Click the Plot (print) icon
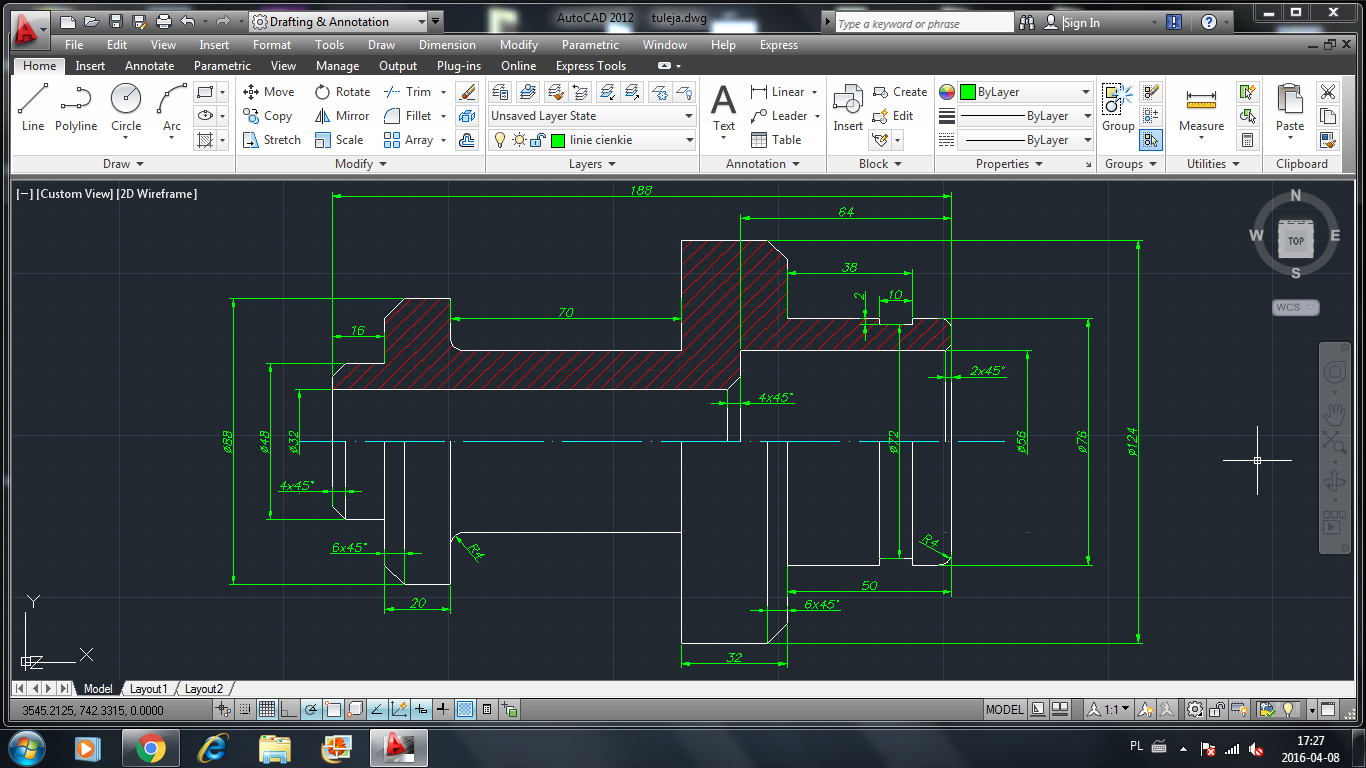This screenshot has width=1366, height=768. click(164, 21)
